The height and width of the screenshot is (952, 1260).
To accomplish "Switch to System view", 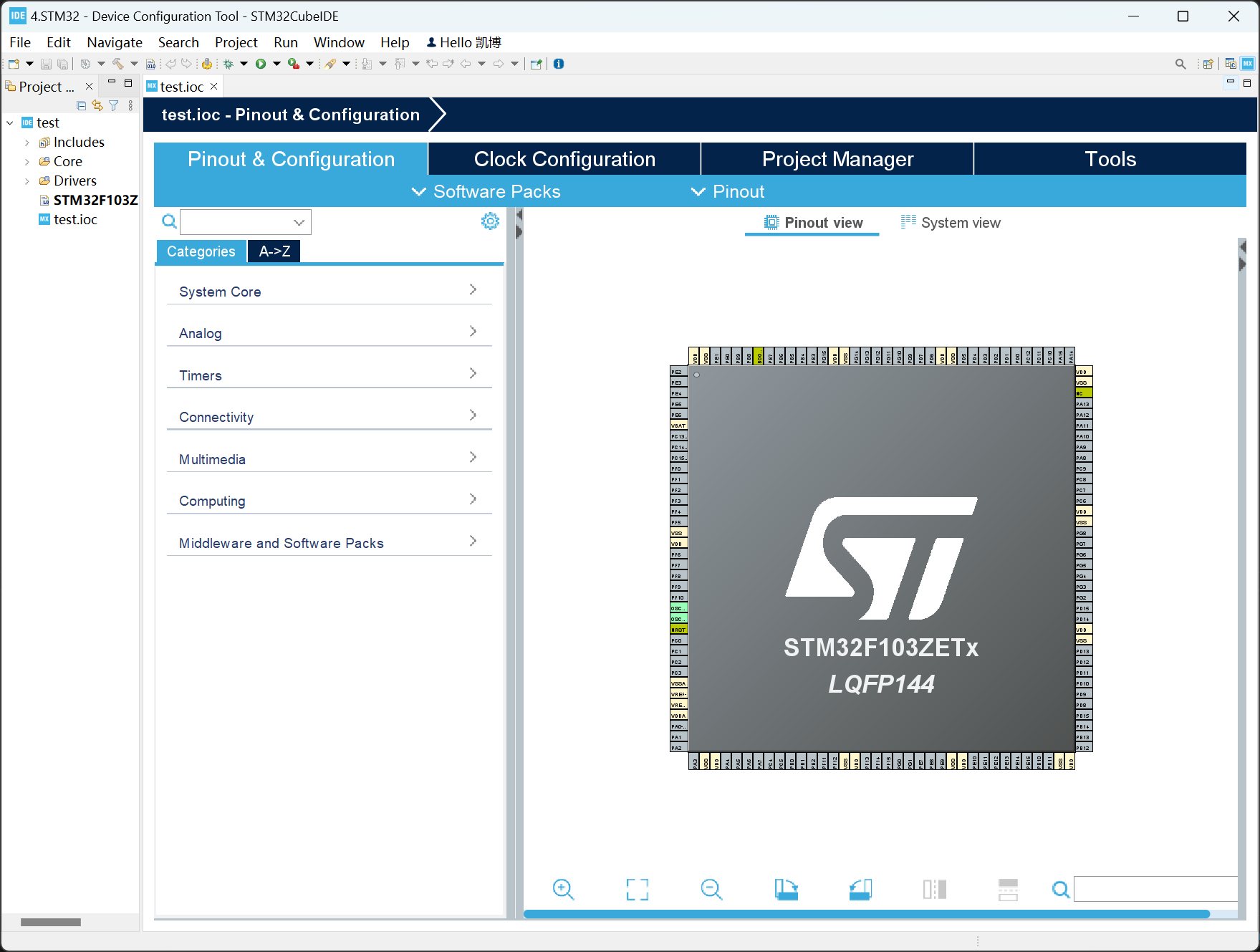I will click(951, 223).
